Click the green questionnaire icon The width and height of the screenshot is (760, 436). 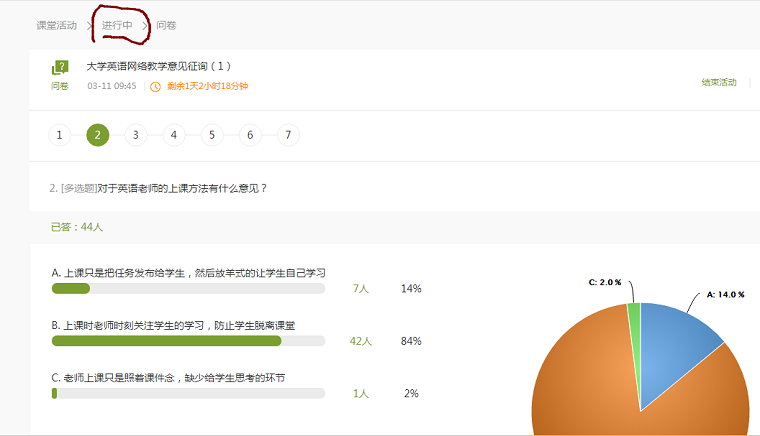point(60,67)
